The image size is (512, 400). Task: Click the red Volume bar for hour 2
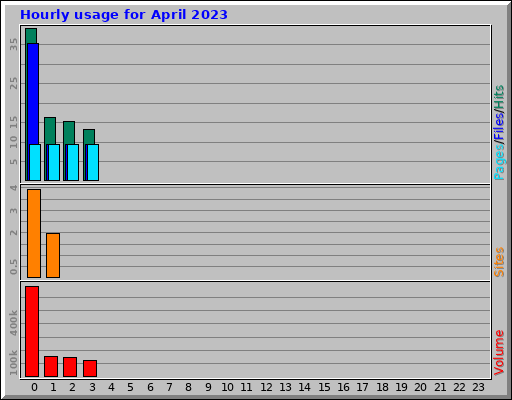click(70, 367)
